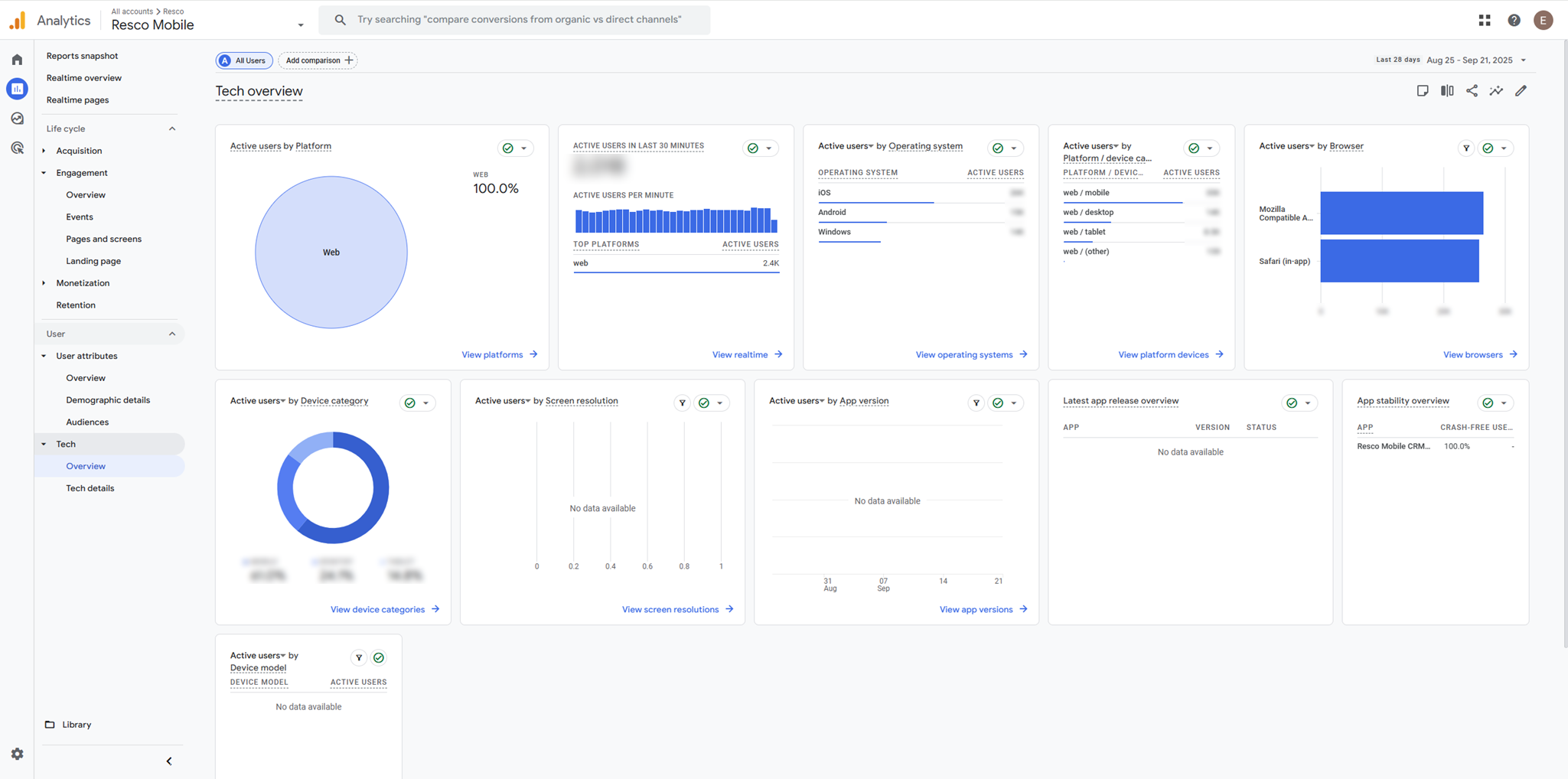This screenshot has width=1568, height=779.
Task: Expand the Acquisition tree item
Action: pyautogui.click(x=44, y=151)
